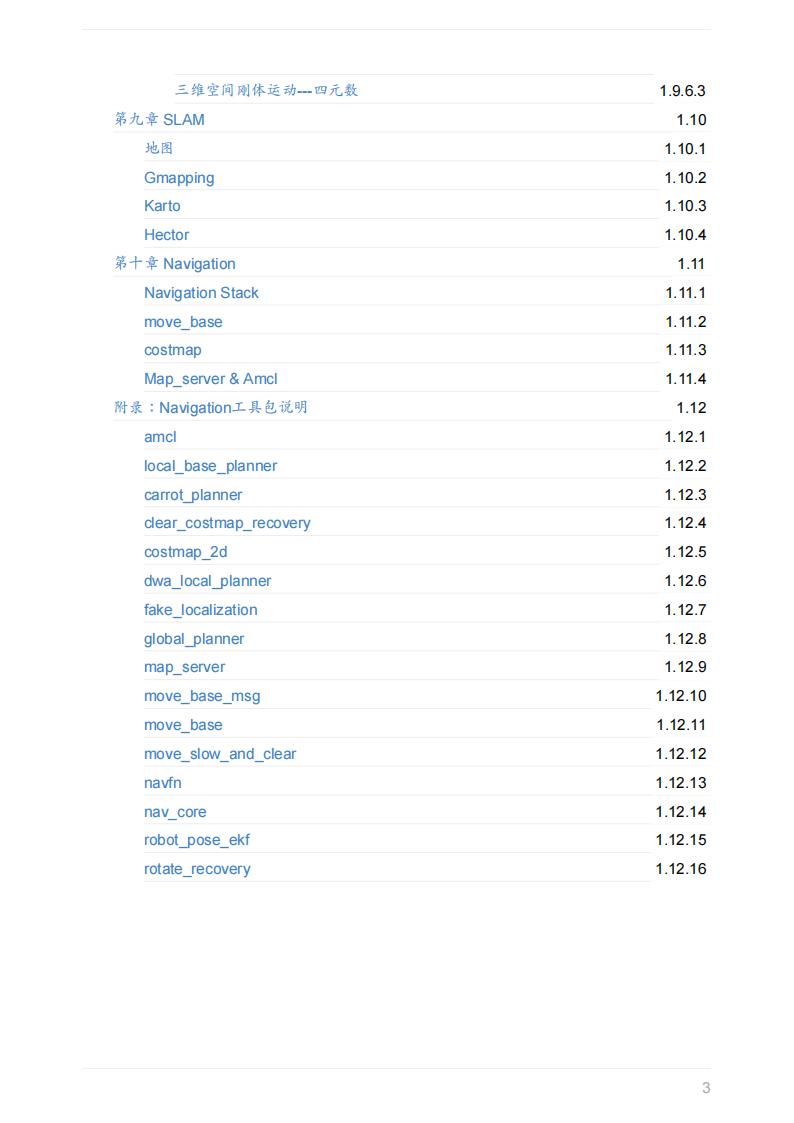Open move_slow_and_clear section

[220, 754]
